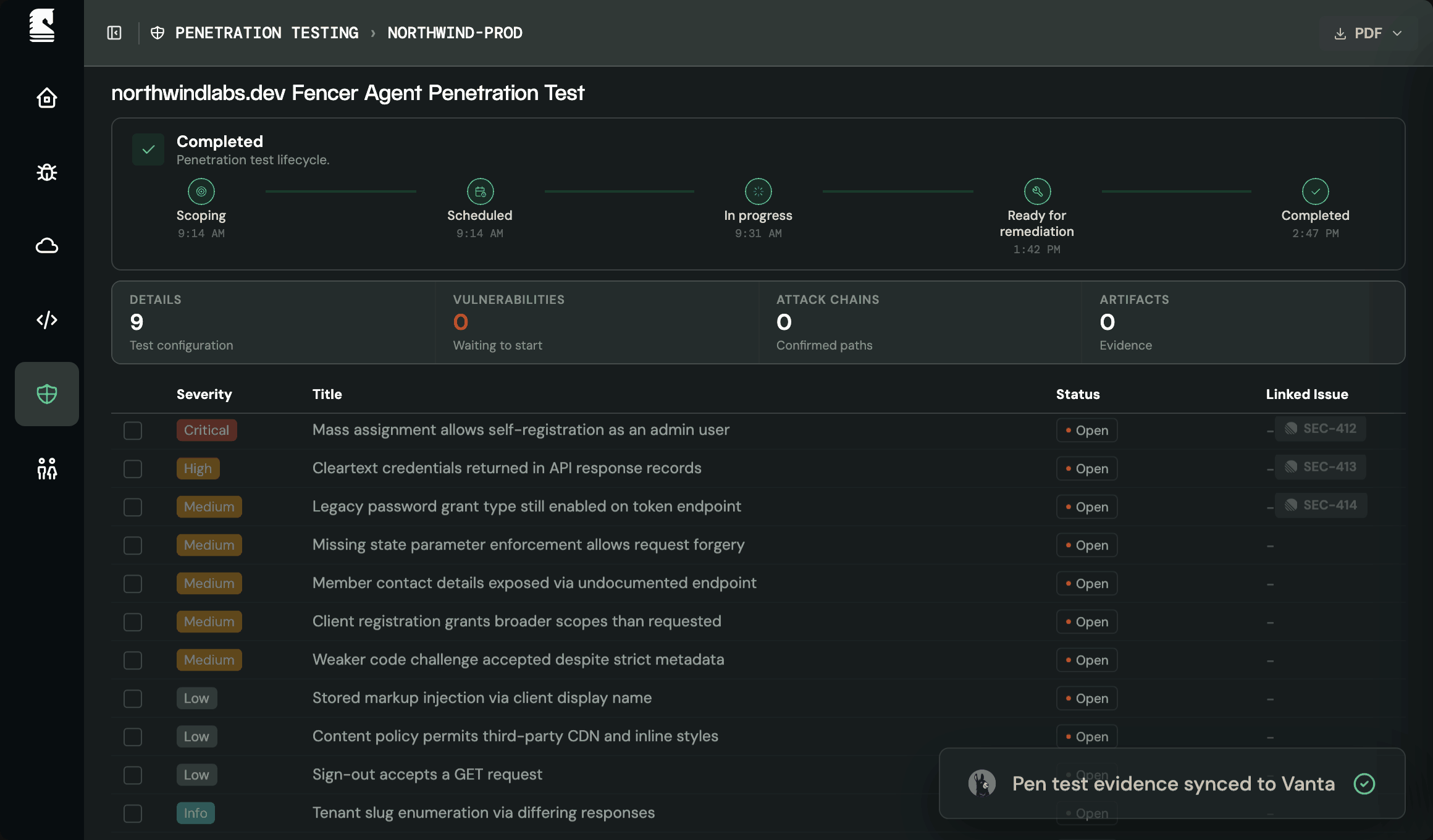Screen dimensions: 1433x840
Task: Open status pill for Weaker code challenge finding
Action: click(x=1086, y=660)
